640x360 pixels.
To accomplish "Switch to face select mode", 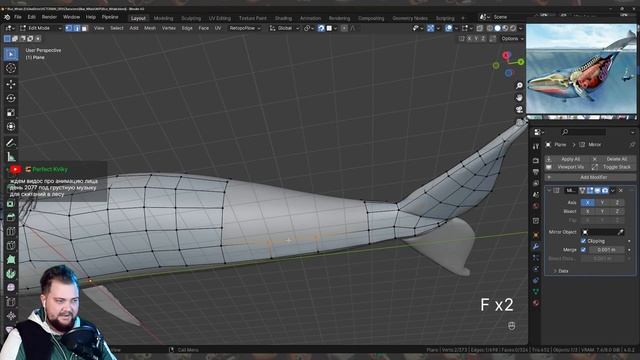I will 84,28.
